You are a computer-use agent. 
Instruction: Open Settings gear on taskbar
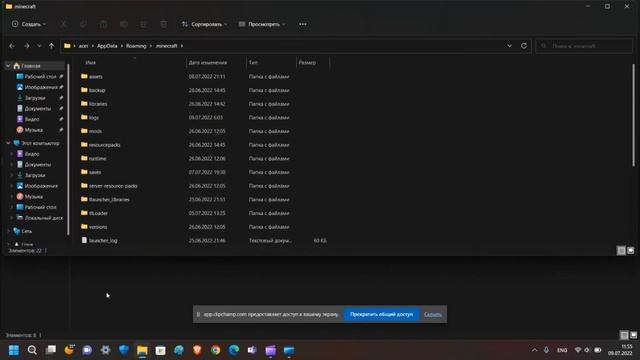[x=105, y=350]
